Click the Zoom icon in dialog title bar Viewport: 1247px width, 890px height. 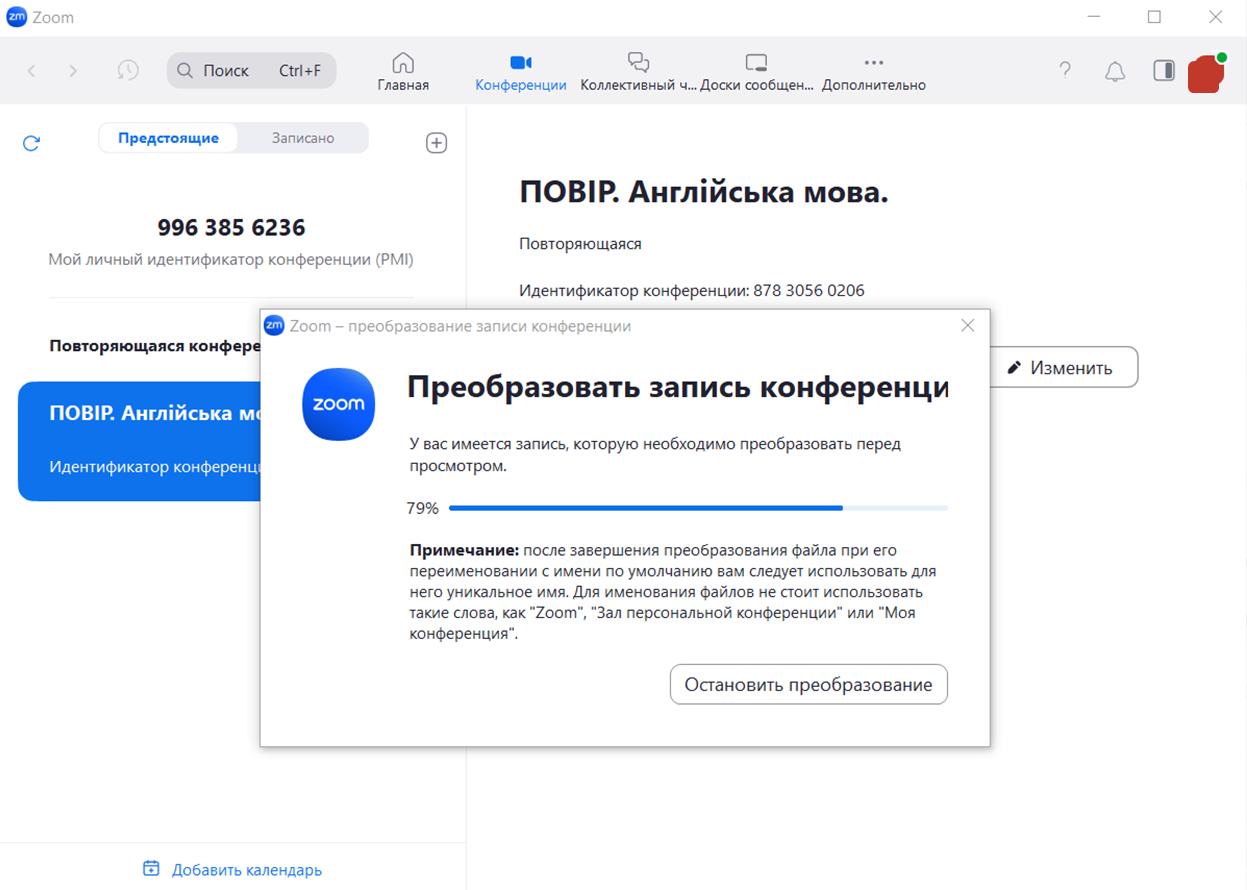274,326
